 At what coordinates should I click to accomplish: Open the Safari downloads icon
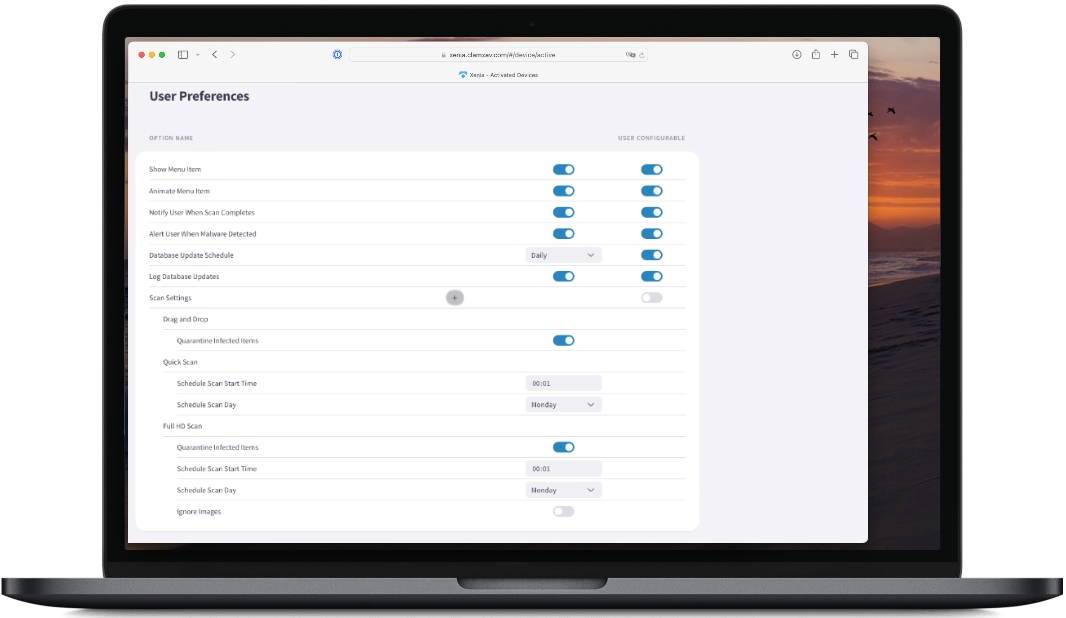coord(797,55)
